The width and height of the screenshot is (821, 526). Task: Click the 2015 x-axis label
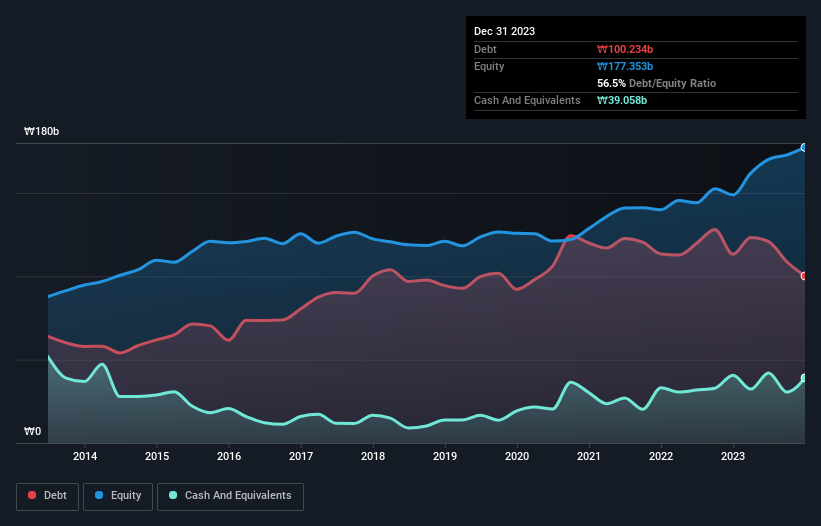(x=157, y=456)
